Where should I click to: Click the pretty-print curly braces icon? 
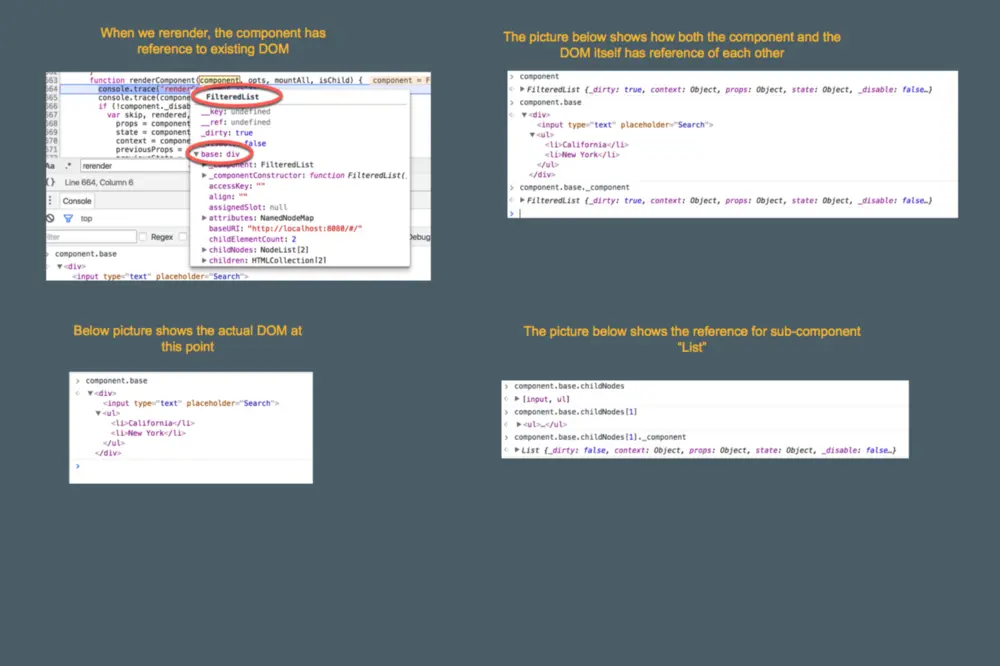51,182
